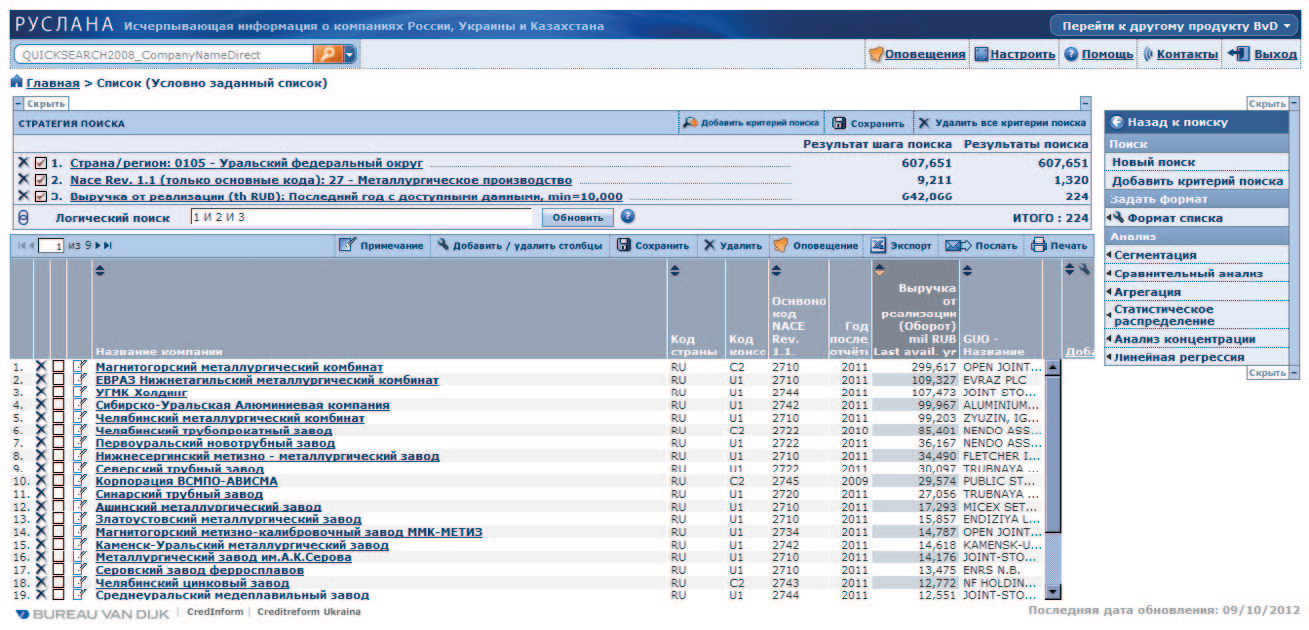Click the results list scrollbar up arrow

(x=1051, y=368)
